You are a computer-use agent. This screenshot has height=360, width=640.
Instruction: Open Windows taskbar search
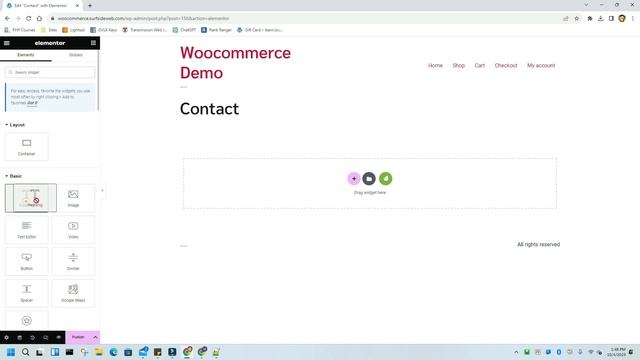pyautogui.click(x=25, y=352)
